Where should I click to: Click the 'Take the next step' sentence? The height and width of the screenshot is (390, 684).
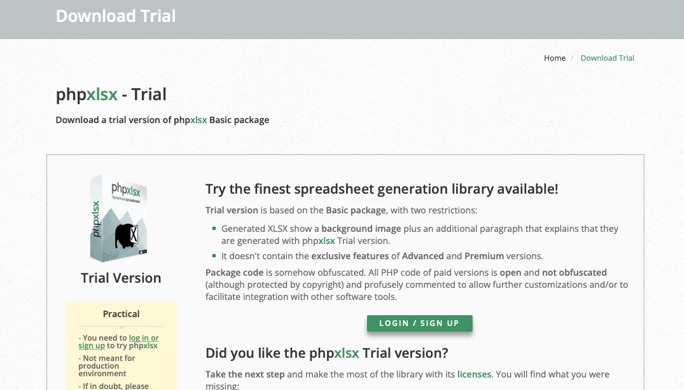[407, 380]
